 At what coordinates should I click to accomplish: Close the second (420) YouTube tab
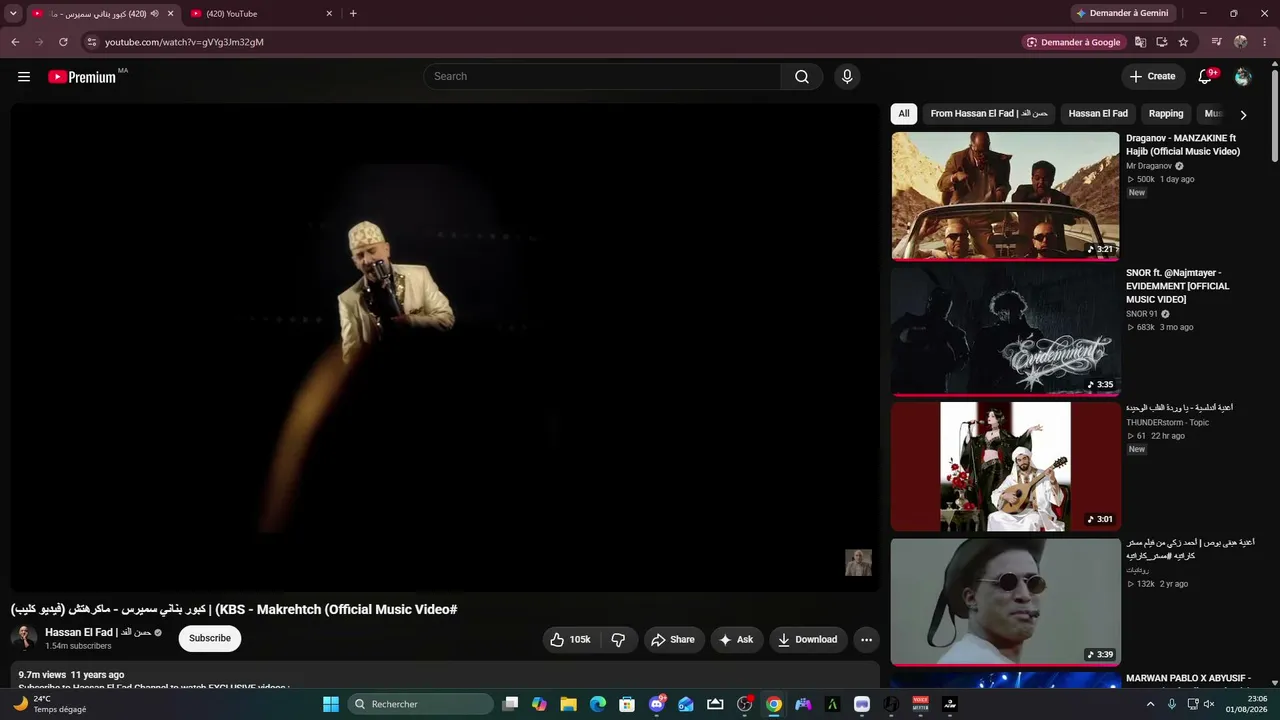pos(329,14)
